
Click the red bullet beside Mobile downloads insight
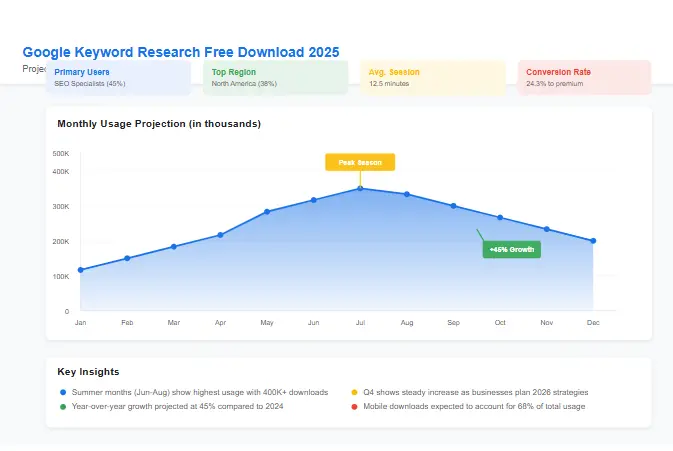coord(354,407)
